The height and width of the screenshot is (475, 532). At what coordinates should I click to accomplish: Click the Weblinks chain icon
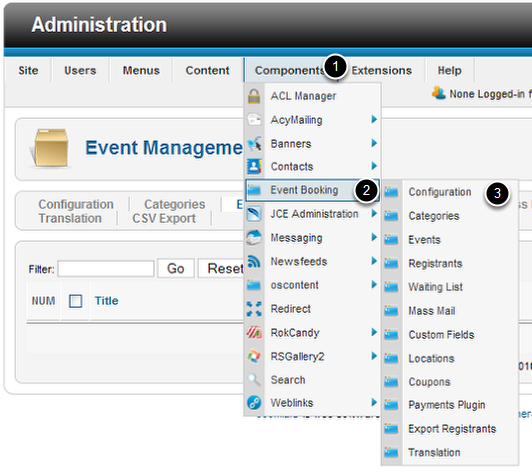point(254,403)
